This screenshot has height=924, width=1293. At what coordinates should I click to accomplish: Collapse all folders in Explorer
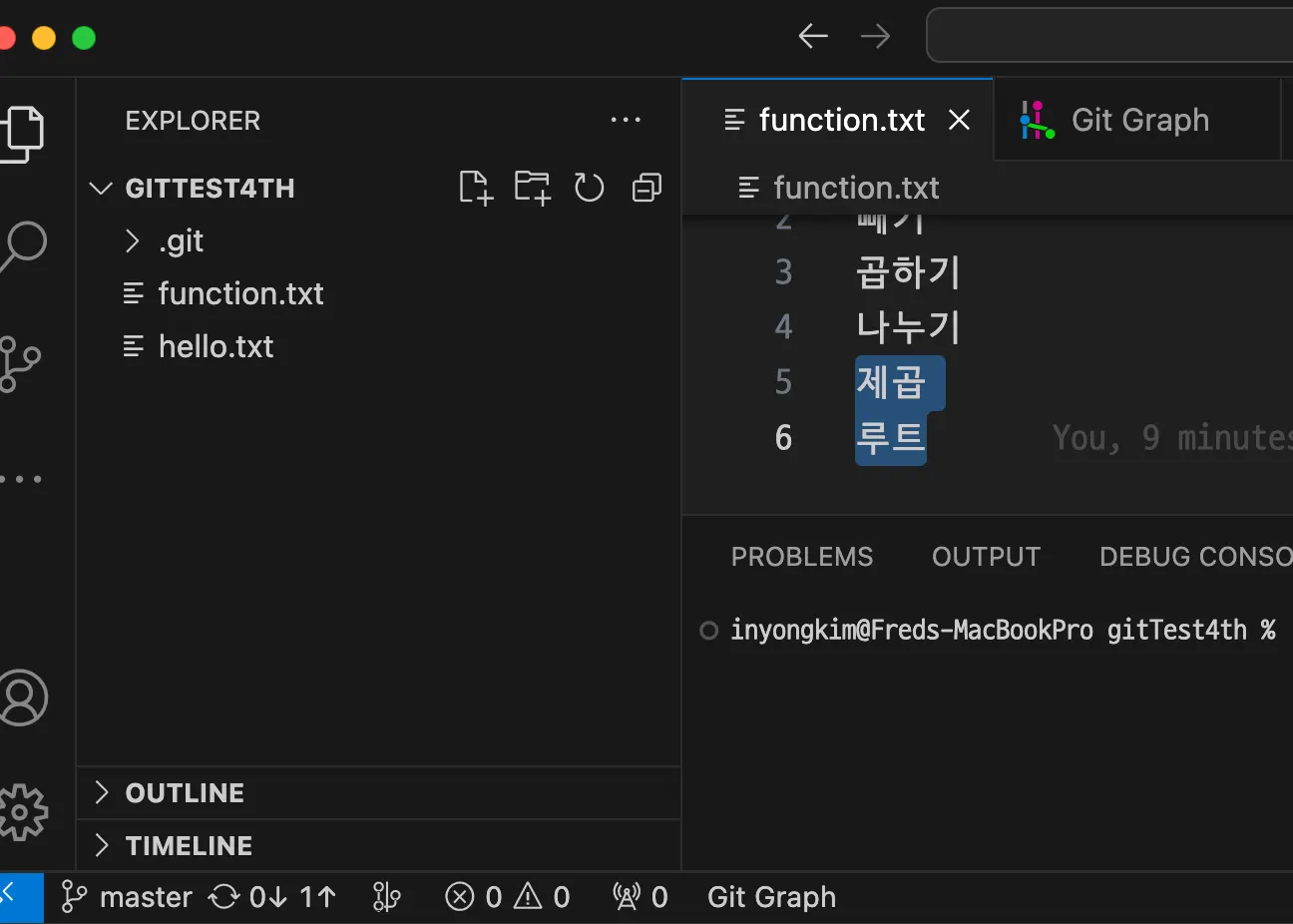(646, 188)
